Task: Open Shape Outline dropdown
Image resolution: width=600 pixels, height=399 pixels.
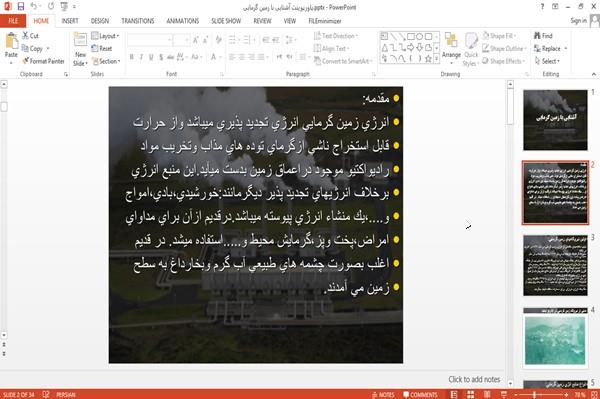Action: point(504,49)
